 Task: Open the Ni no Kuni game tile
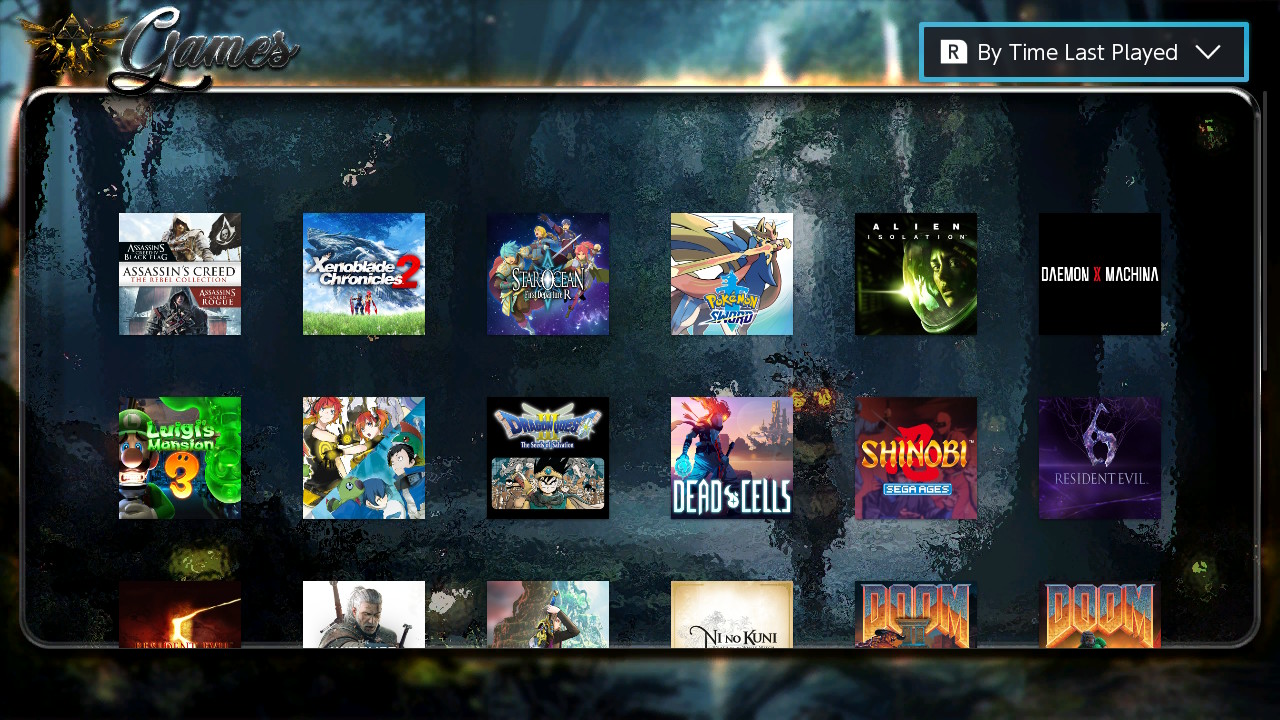[x=732, y=614]
